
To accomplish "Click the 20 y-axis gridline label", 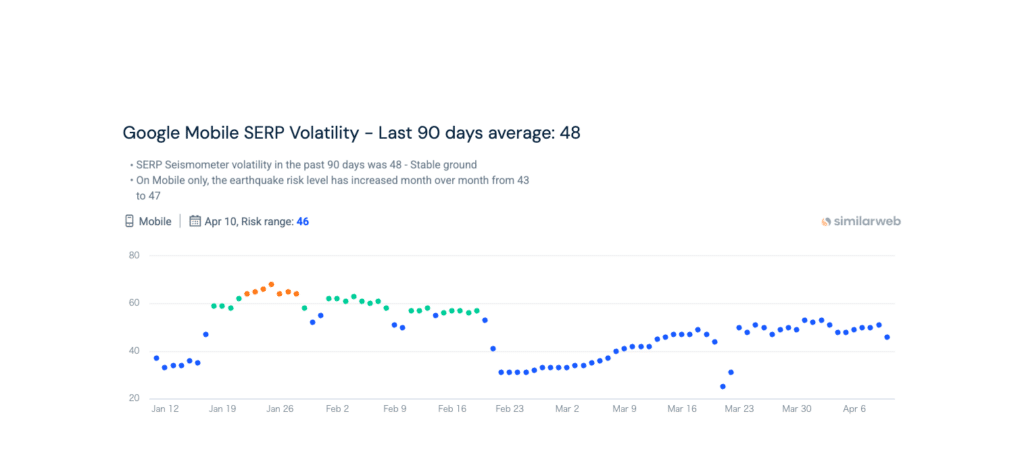I will point(132,399).
